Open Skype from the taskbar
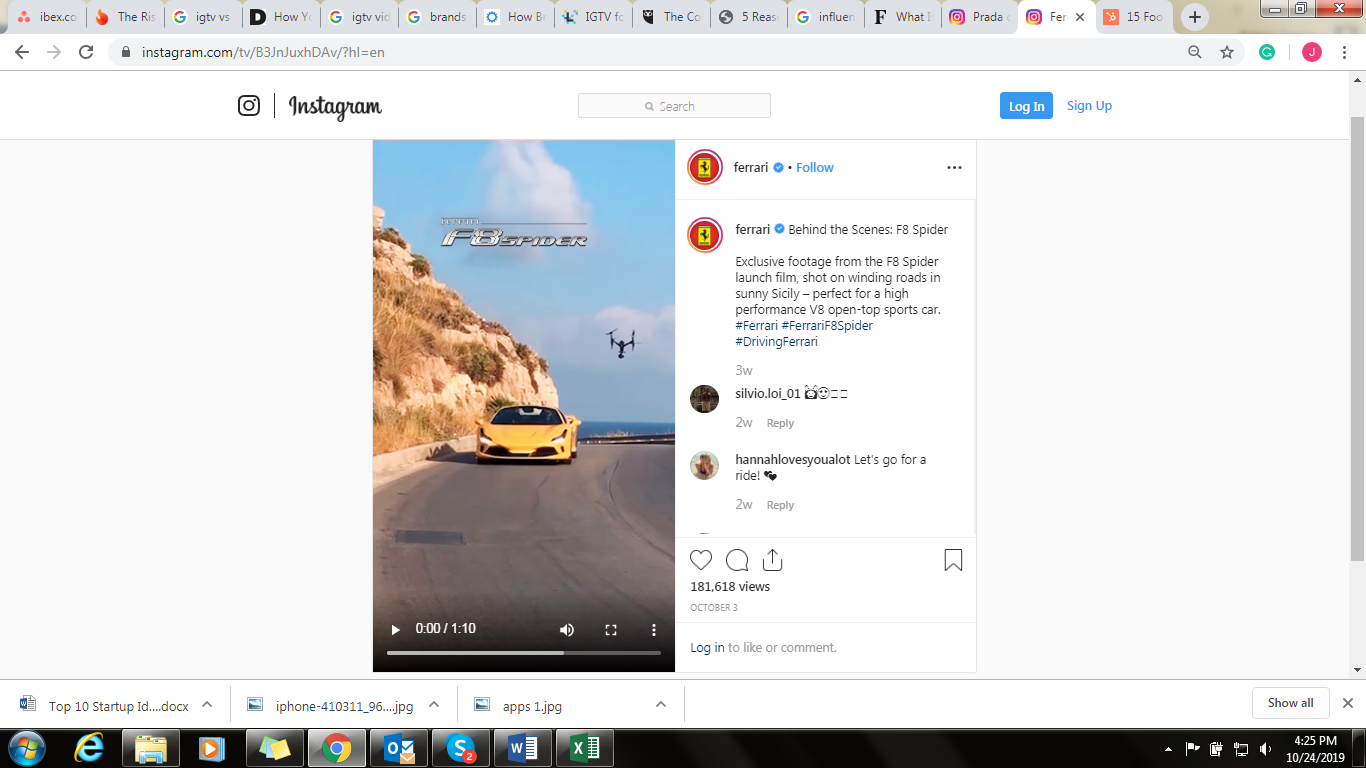1366x768 pixels. pyautogui.click(x=461, y=748)
